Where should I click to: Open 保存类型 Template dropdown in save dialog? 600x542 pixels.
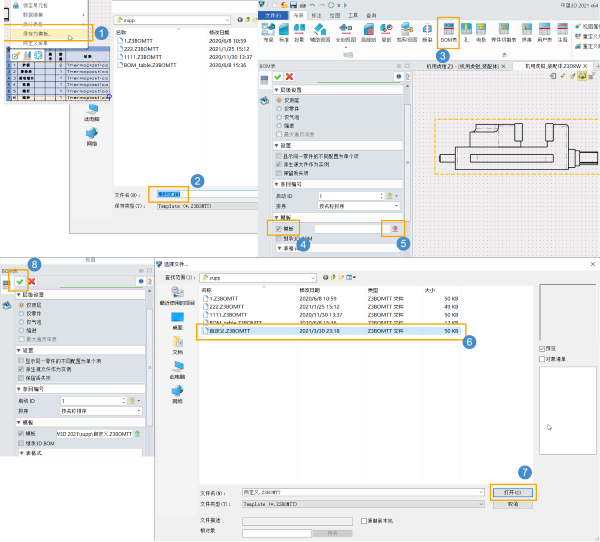207,206
